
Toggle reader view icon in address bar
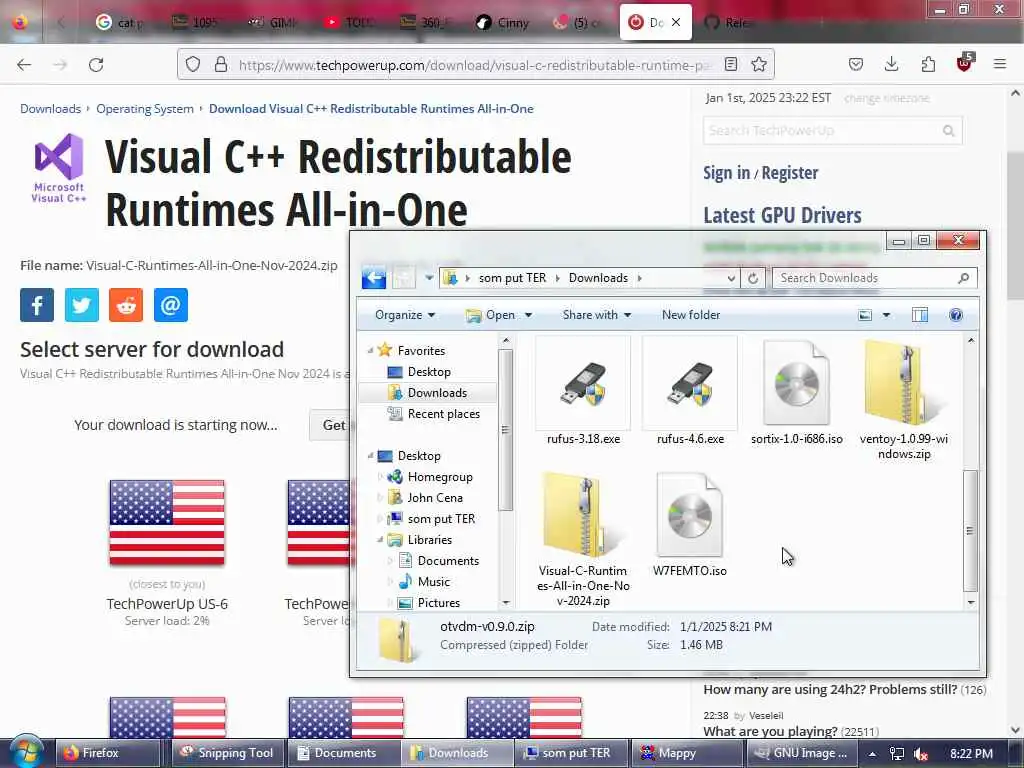[x=731, y=64]
